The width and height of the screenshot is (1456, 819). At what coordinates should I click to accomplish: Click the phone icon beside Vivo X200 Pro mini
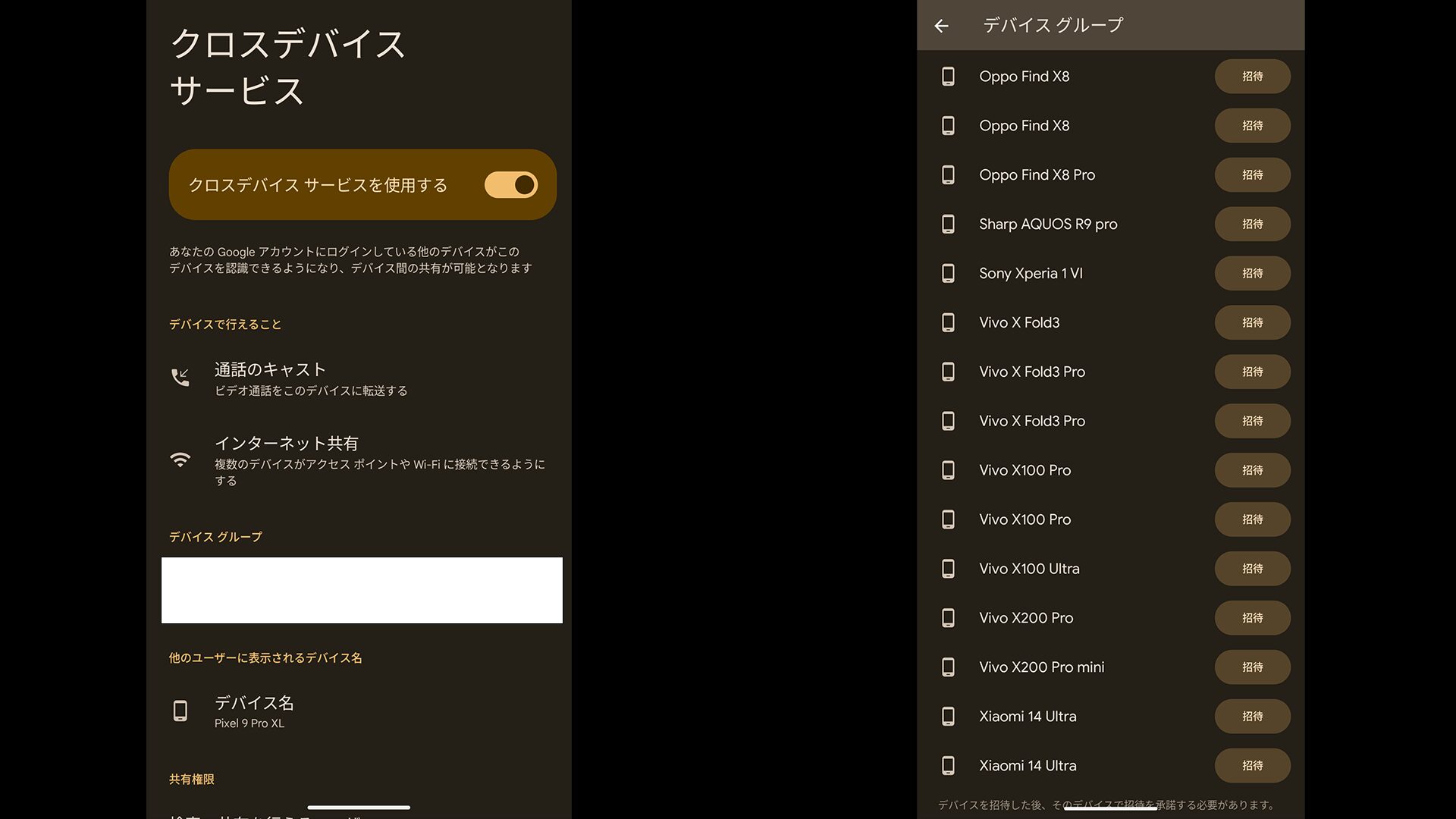948,667
